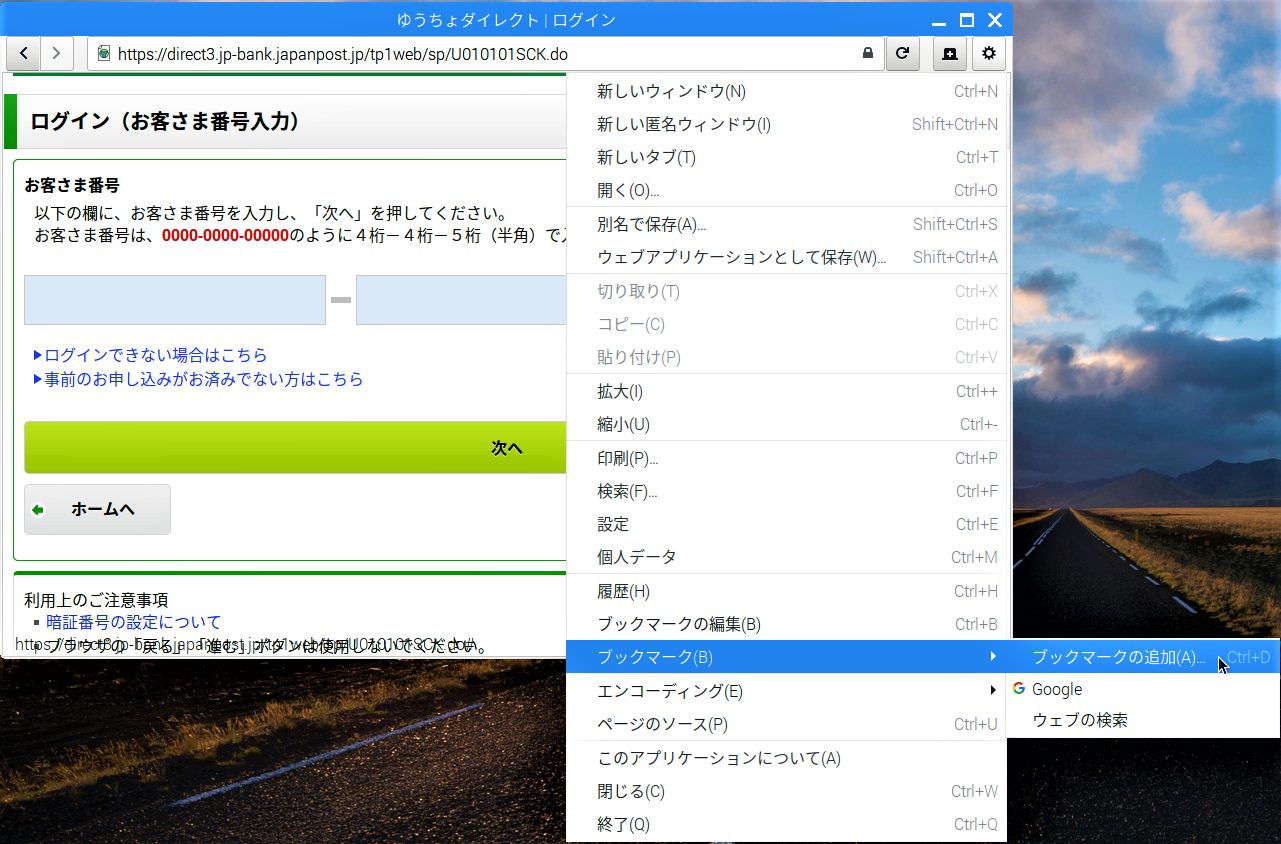This screenshot has width=1281, height=844.
Task: Click the reload page icon
Action: pos(902,53)
